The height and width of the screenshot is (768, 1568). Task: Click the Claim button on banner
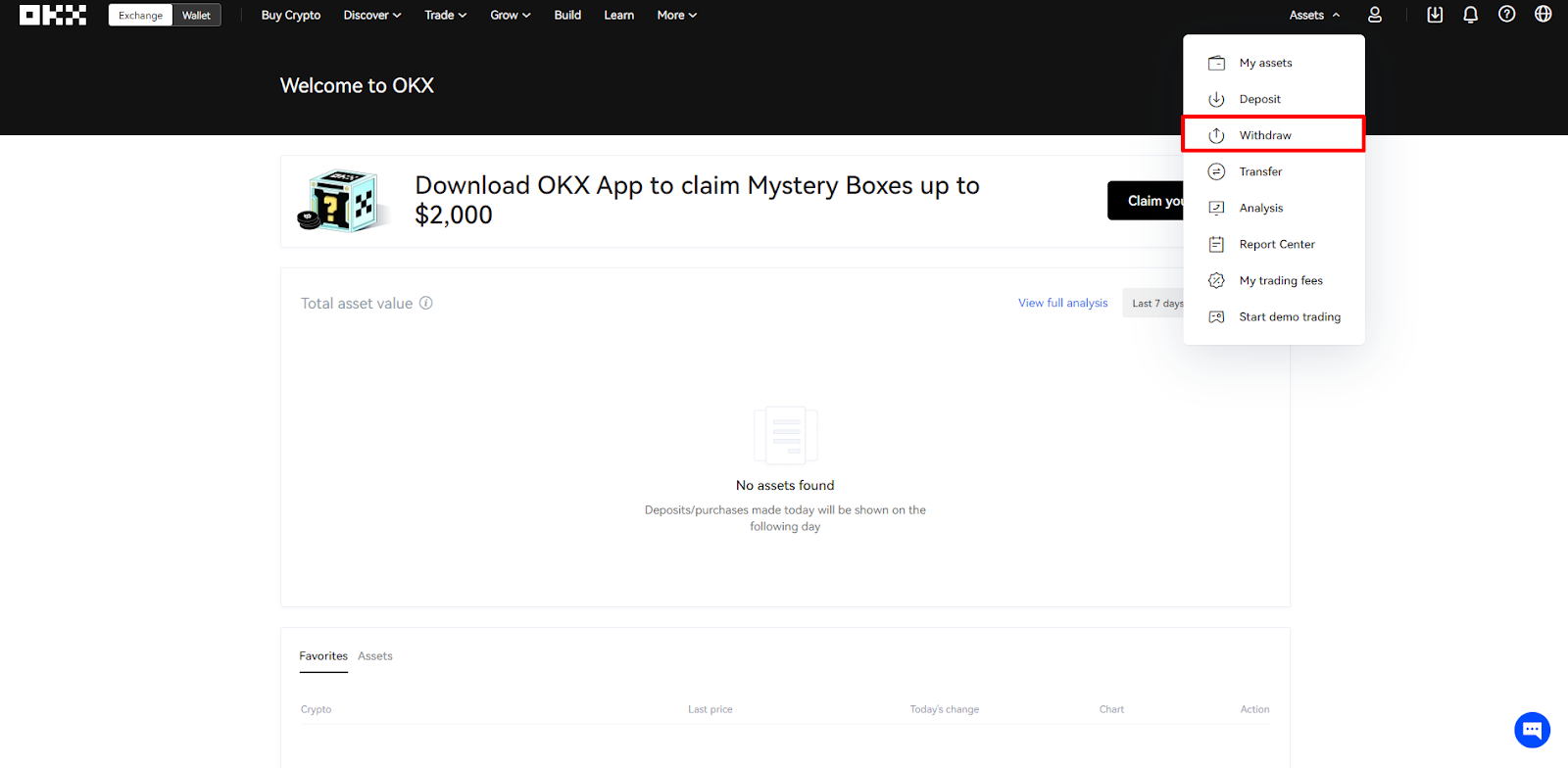[x=1146, y=201]
